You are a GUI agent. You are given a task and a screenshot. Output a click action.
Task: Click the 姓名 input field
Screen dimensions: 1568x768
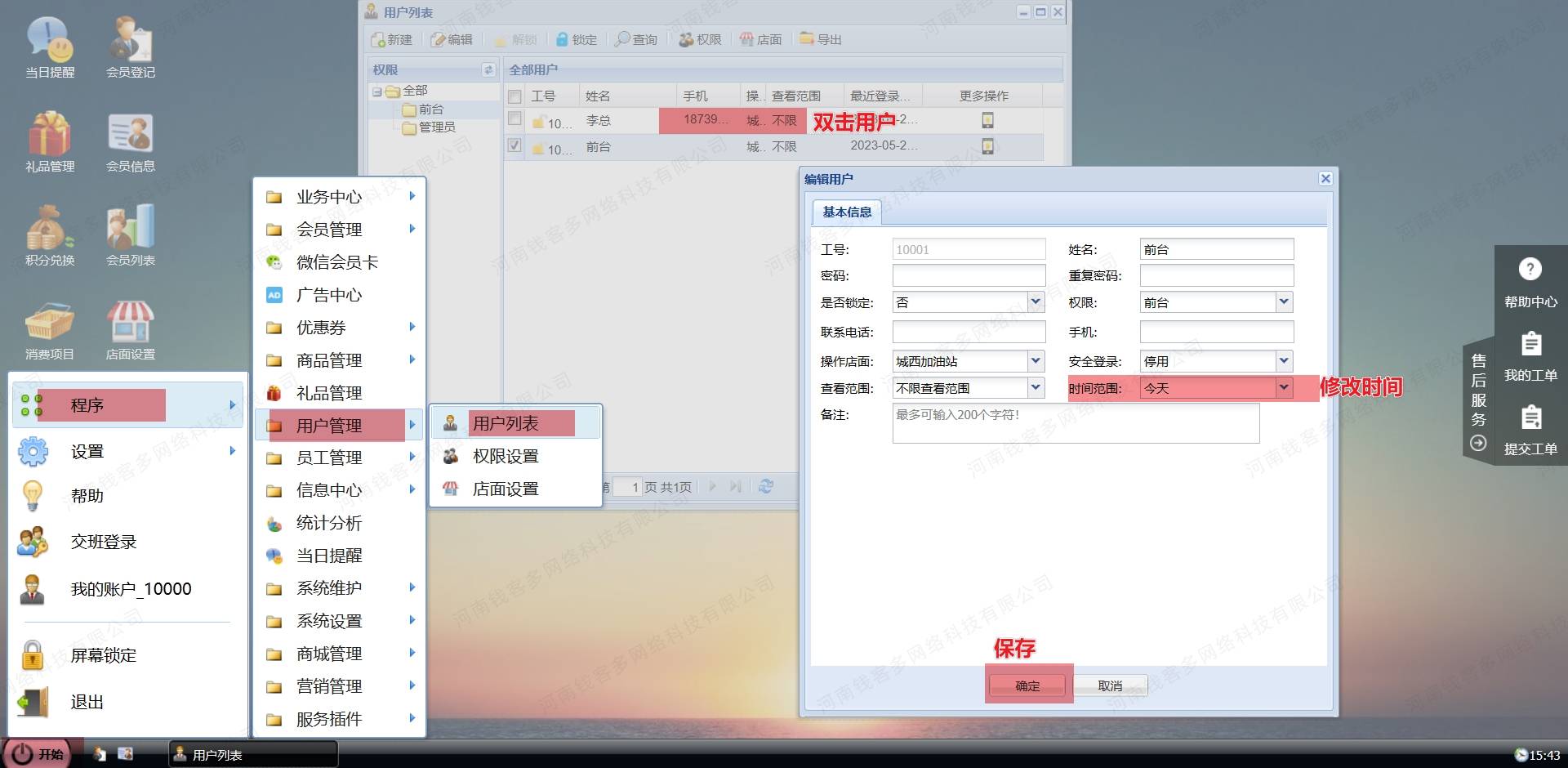pyautogui.click(x=1217, y=249)
